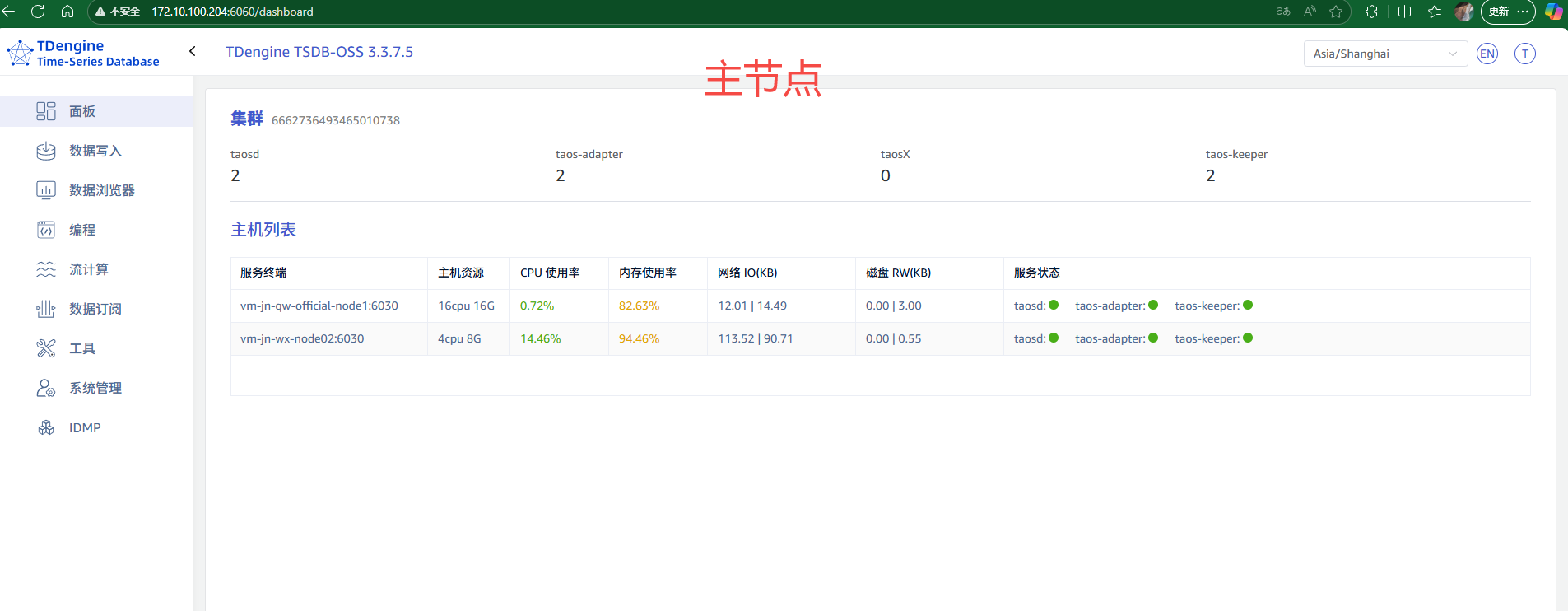This screenshot has height=611, width=1568.
Task: Open the Asia/Shanghai timezone dropdown
Action: pos(1384,54)
